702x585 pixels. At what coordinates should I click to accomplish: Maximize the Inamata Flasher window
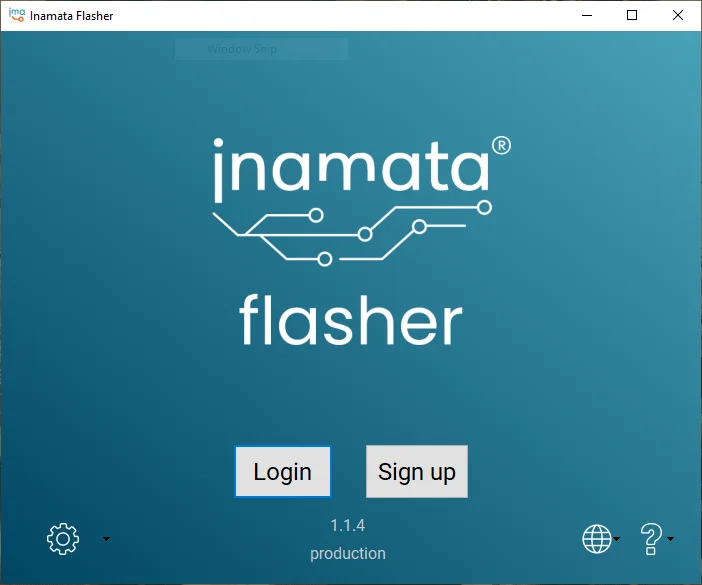coord(632,15)
